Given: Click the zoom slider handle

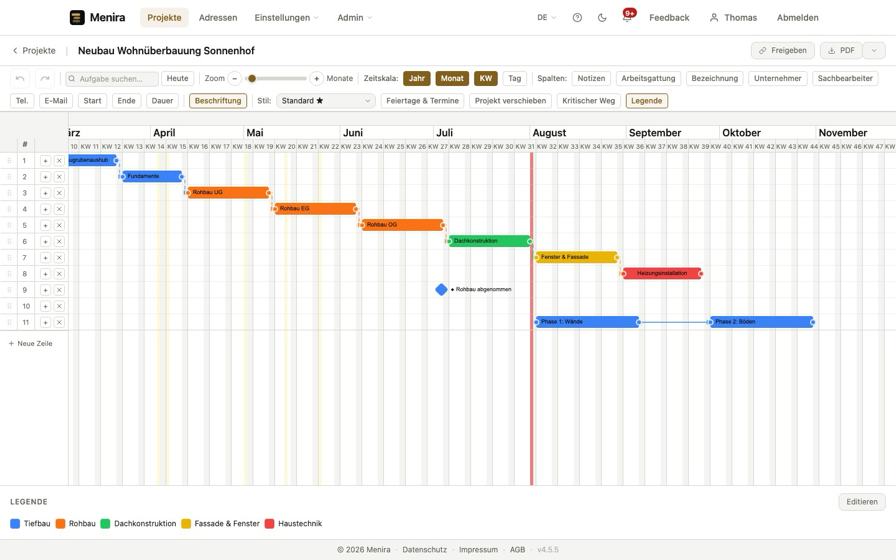Looking at the screenshot, I should [x=252, y=78].
